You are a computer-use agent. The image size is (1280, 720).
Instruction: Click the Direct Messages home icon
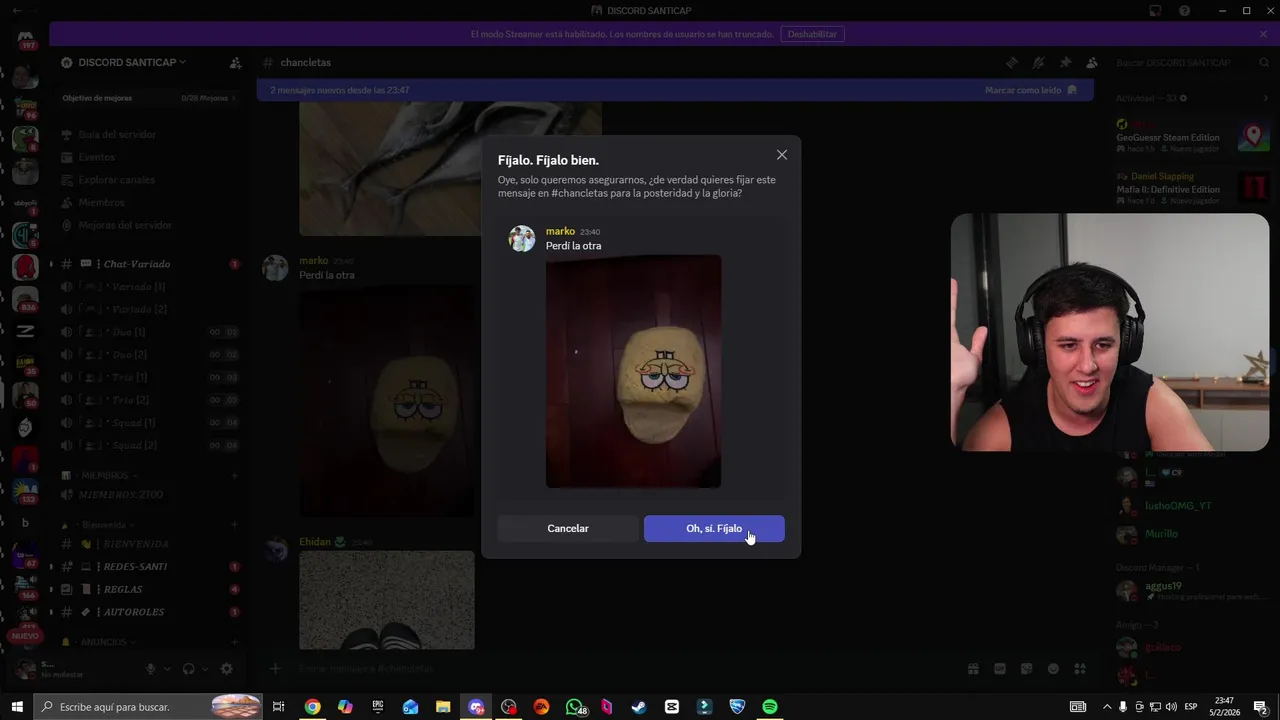(x=26, y=39)
